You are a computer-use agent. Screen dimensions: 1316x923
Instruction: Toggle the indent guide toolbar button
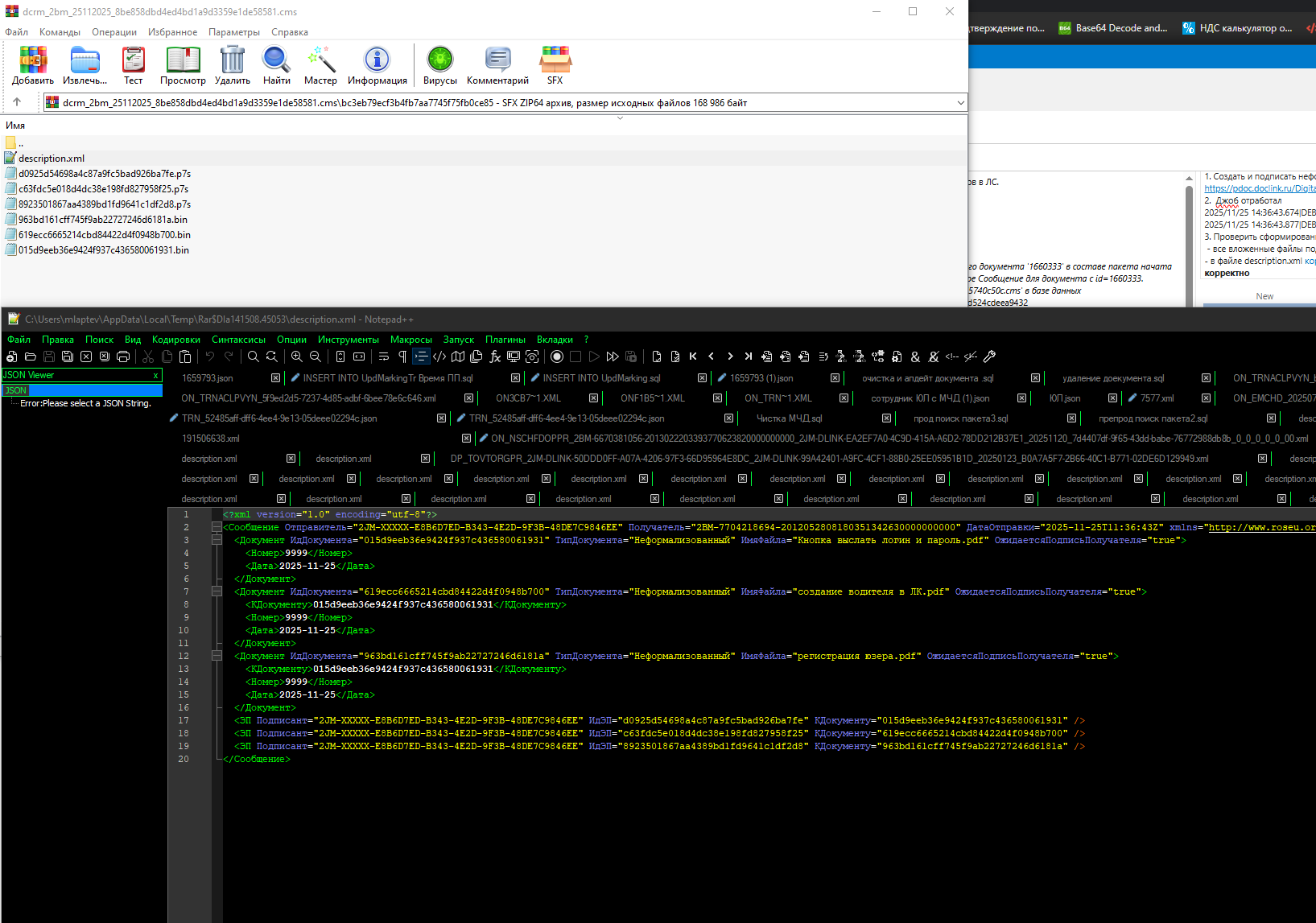pyautogui.click(x=421, y=356)
